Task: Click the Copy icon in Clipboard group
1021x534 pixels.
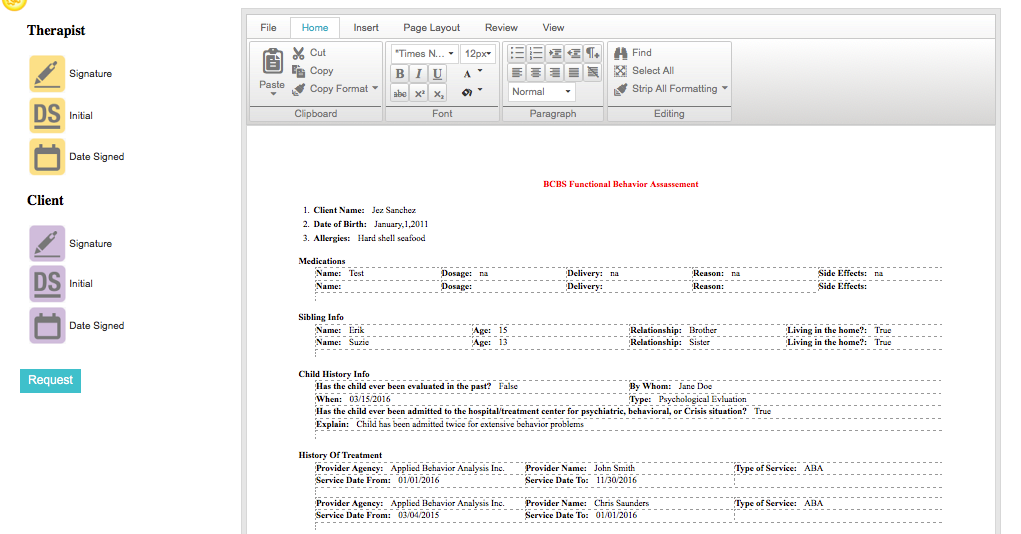Action: (x=299, y=71)
